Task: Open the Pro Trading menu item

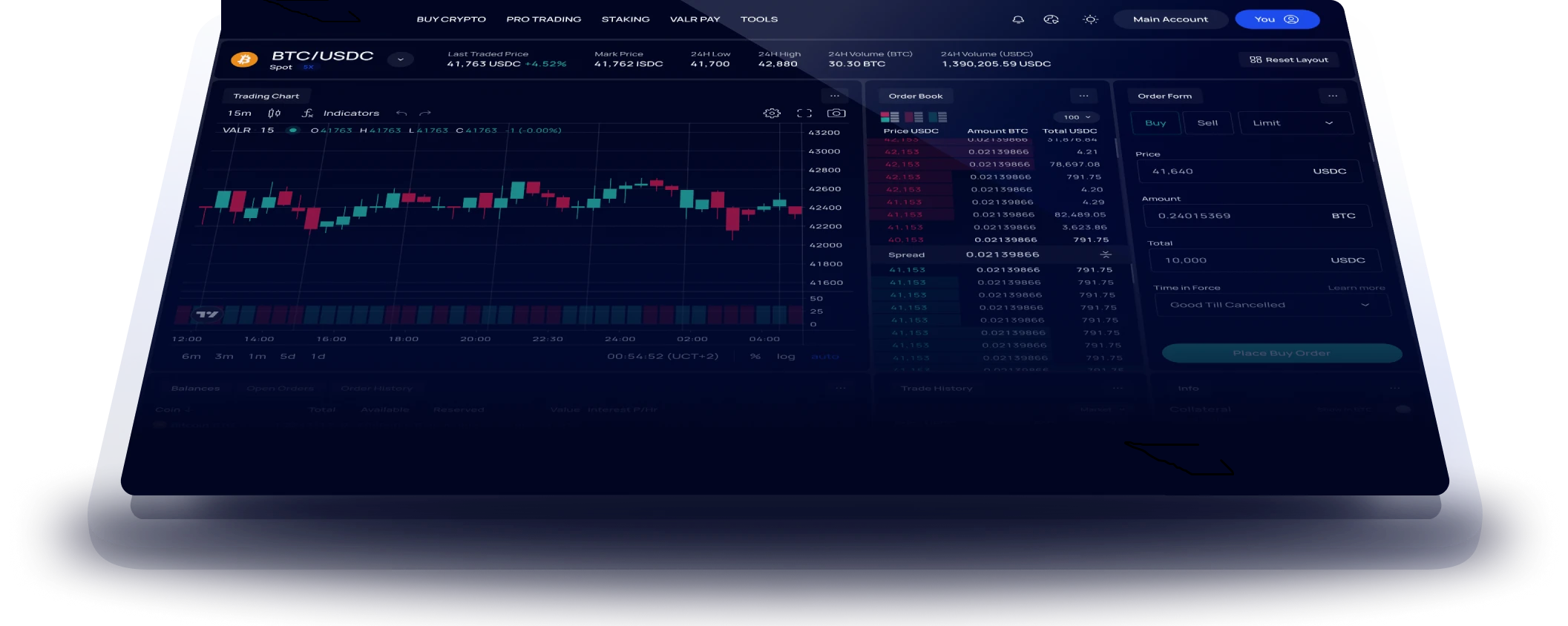Action: click(x=543, y=19)
